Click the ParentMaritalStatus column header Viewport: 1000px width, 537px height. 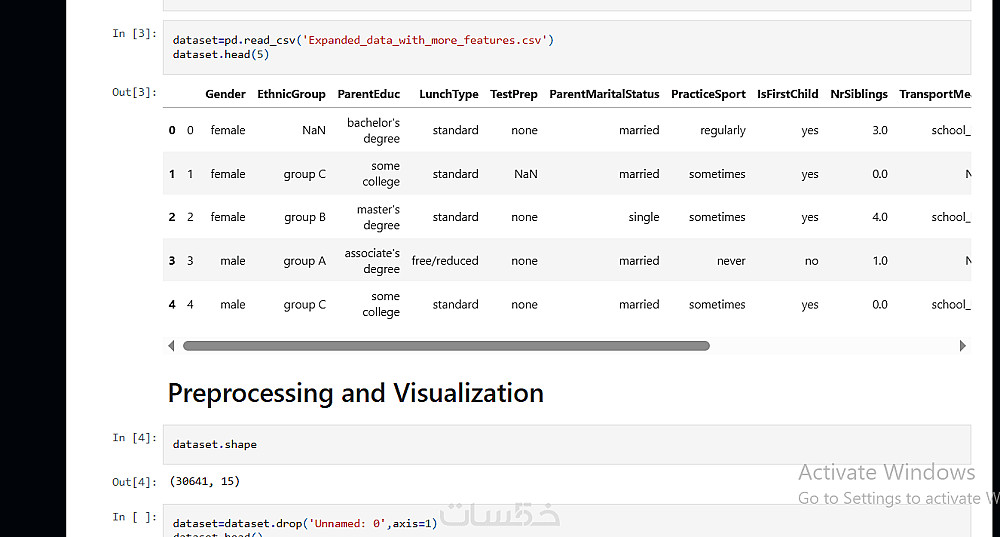click(x=604, y=94)
